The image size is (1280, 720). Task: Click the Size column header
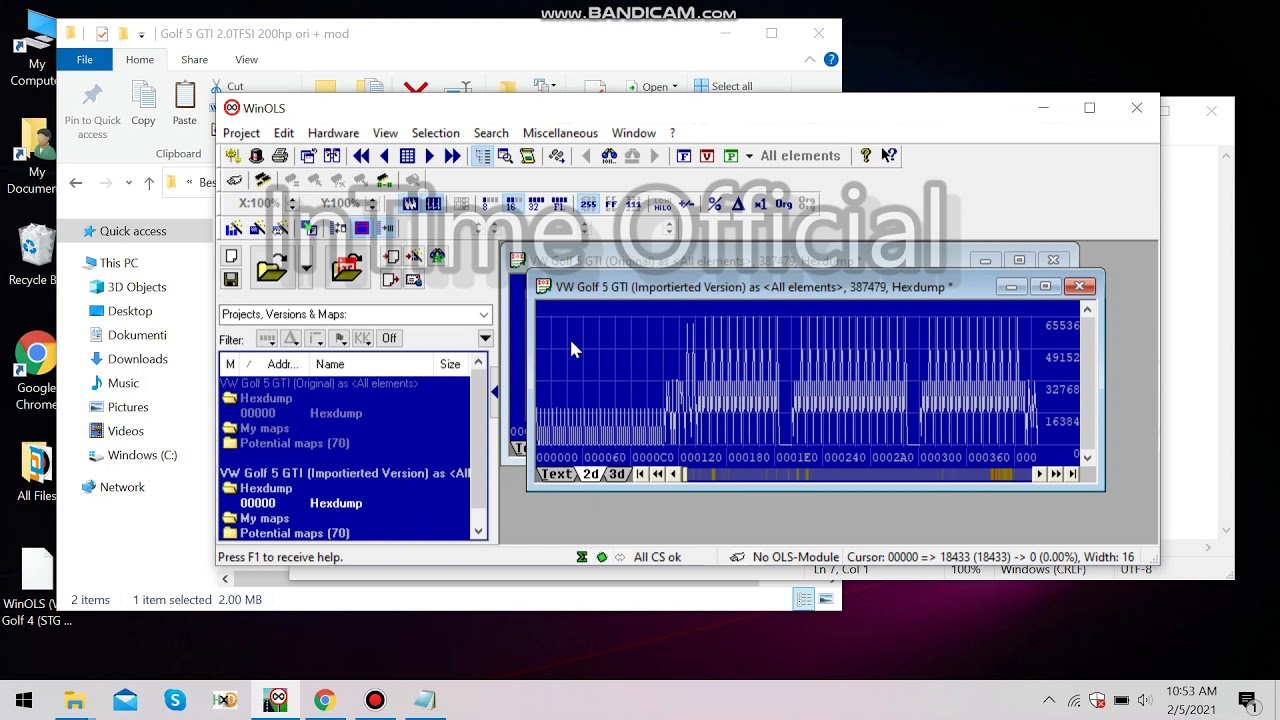(450, 364)
